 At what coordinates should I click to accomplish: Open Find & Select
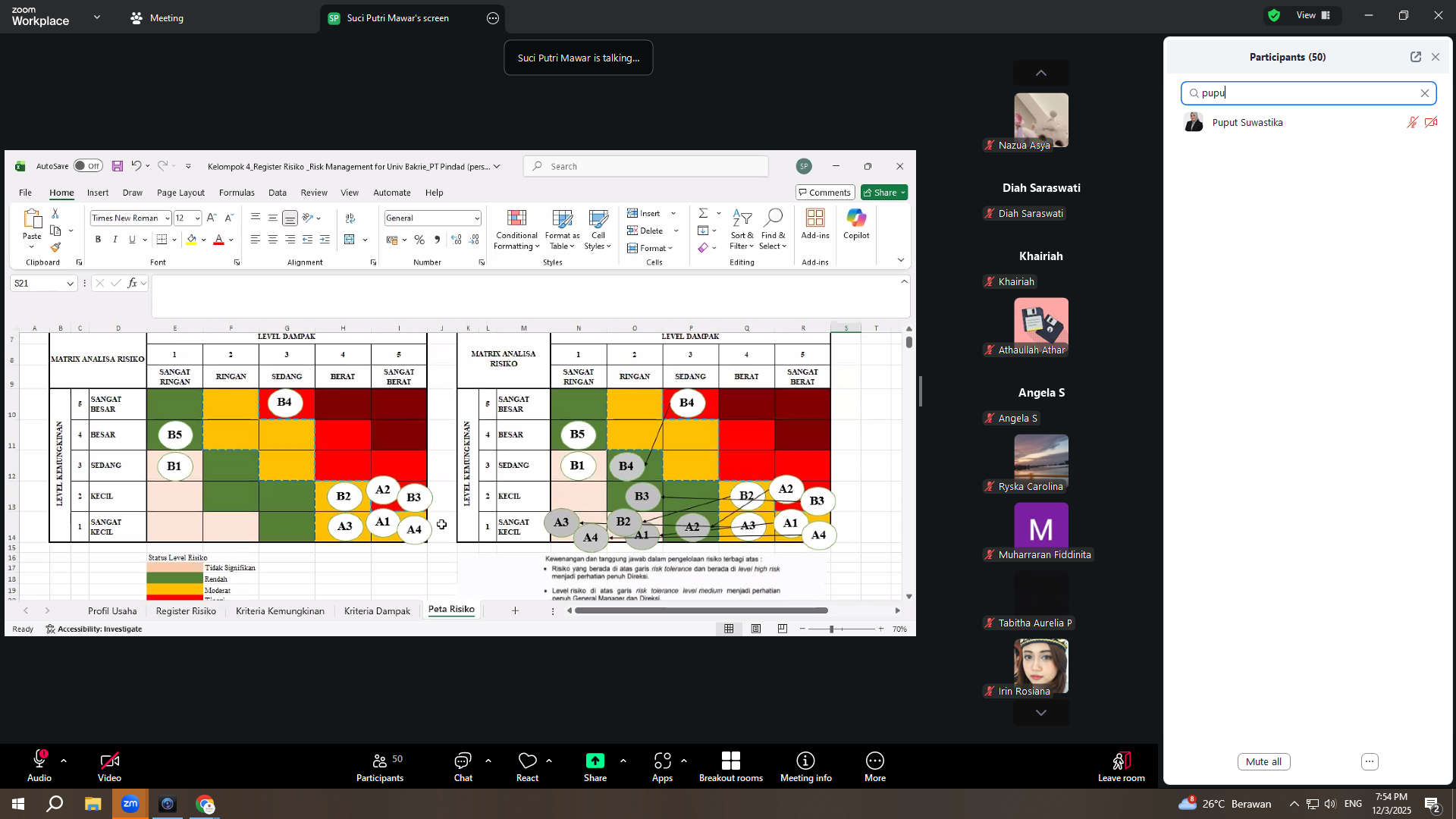point(773,229)
